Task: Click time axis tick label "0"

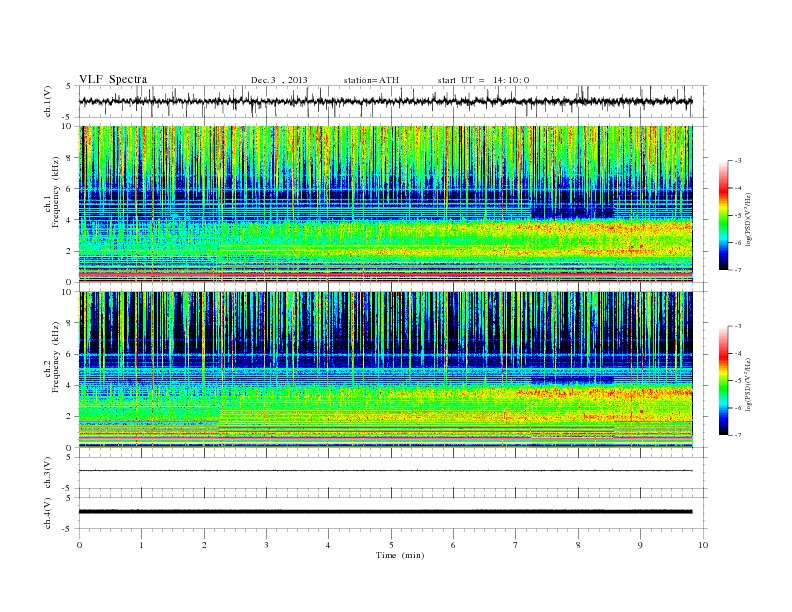Action: 79,545
